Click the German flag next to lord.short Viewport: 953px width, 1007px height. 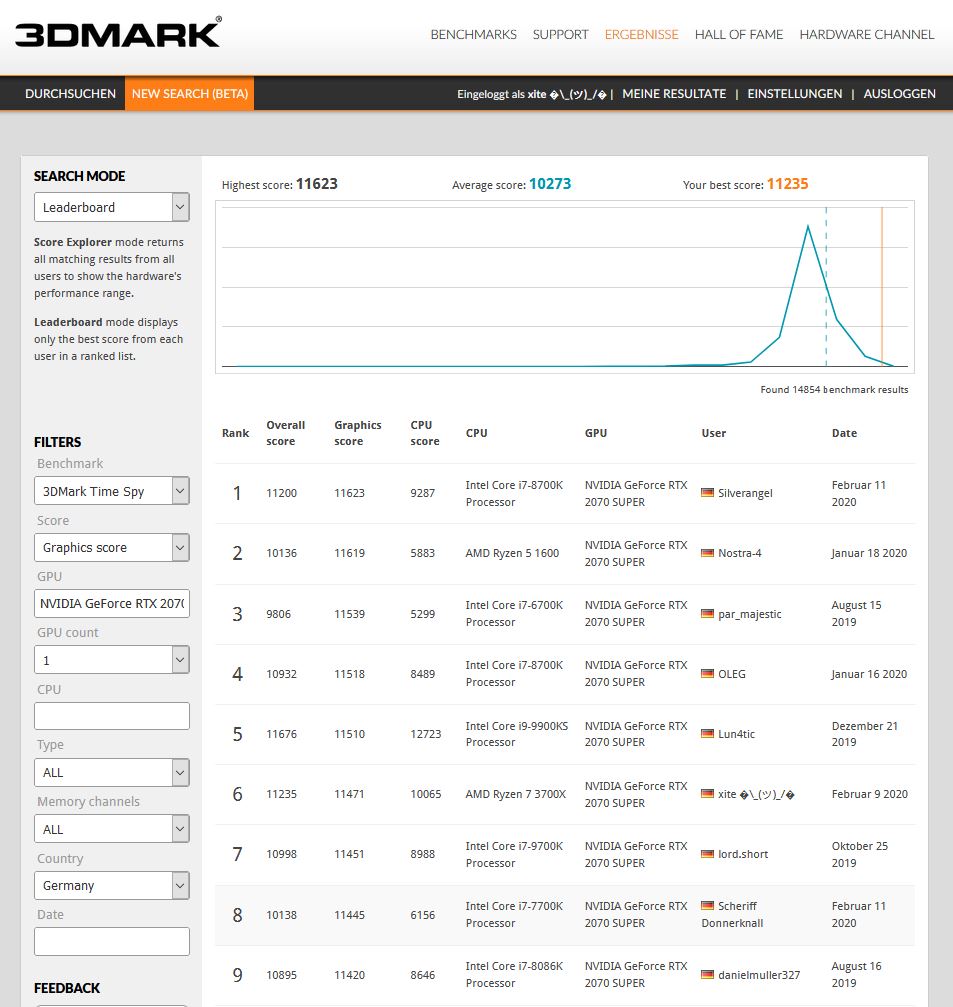707,854
